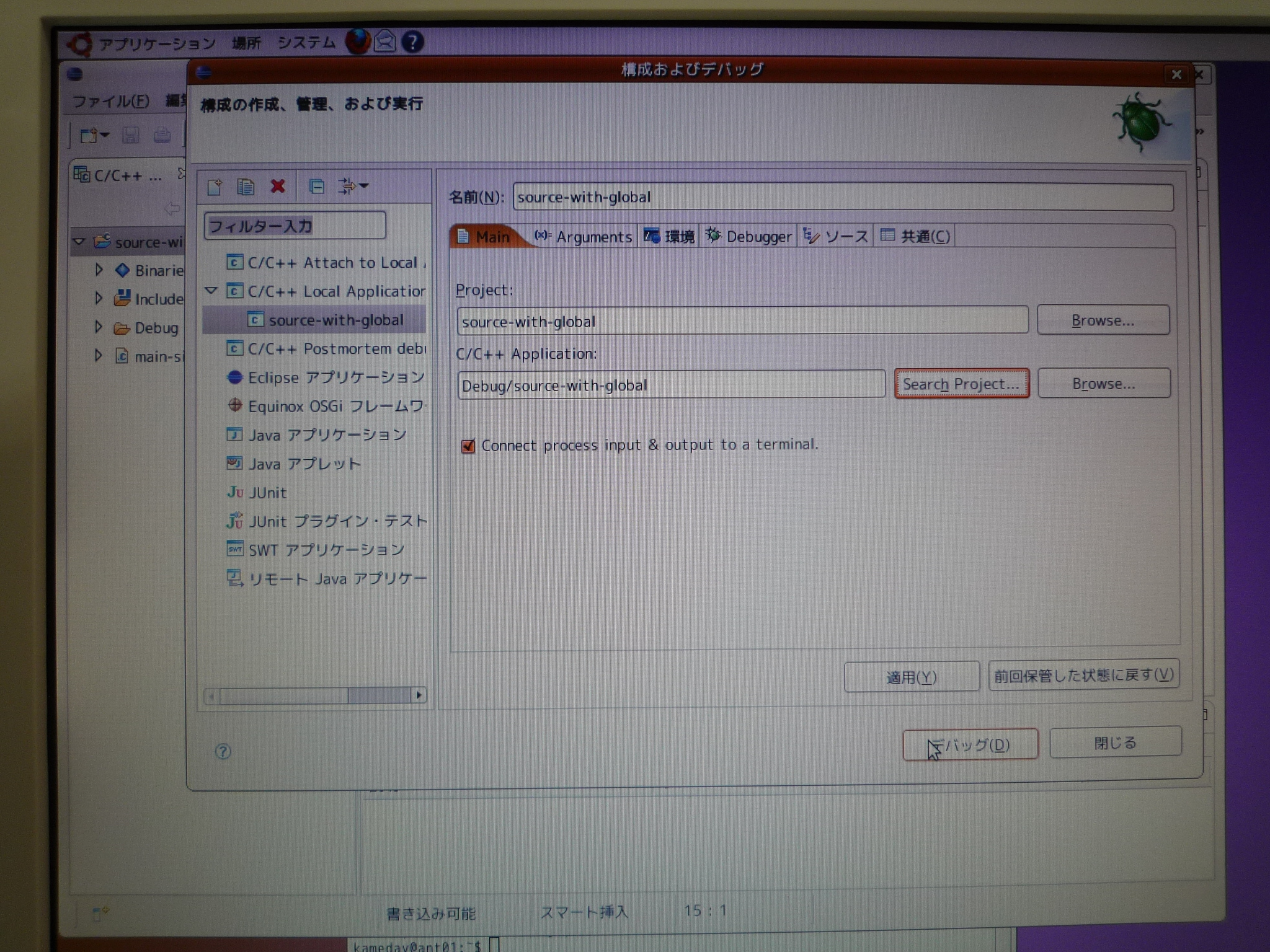Switch to the Arguments tab
Screen dimensions: 1270x952
coord(584,236)
